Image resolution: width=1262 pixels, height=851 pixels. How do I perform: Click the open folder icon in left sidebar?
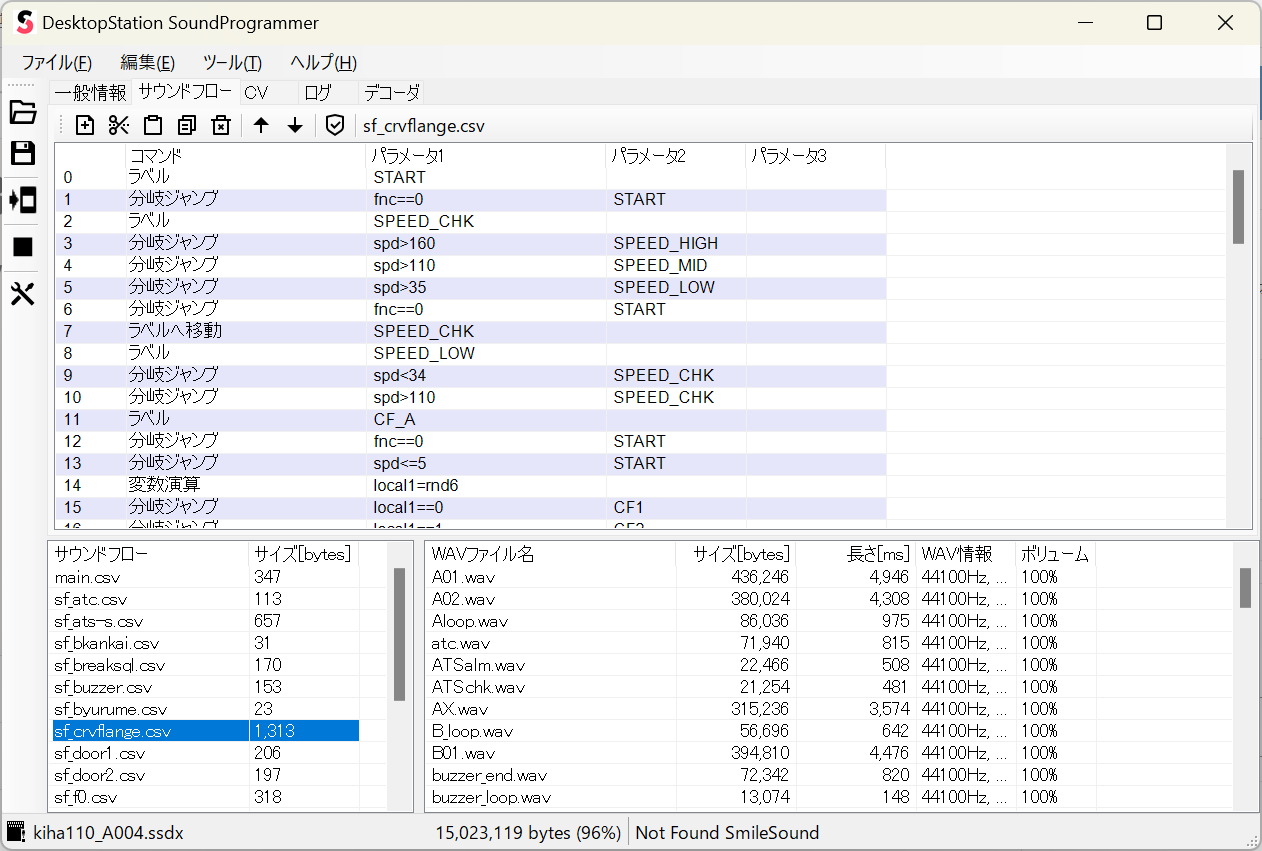[x=22, y=112]
